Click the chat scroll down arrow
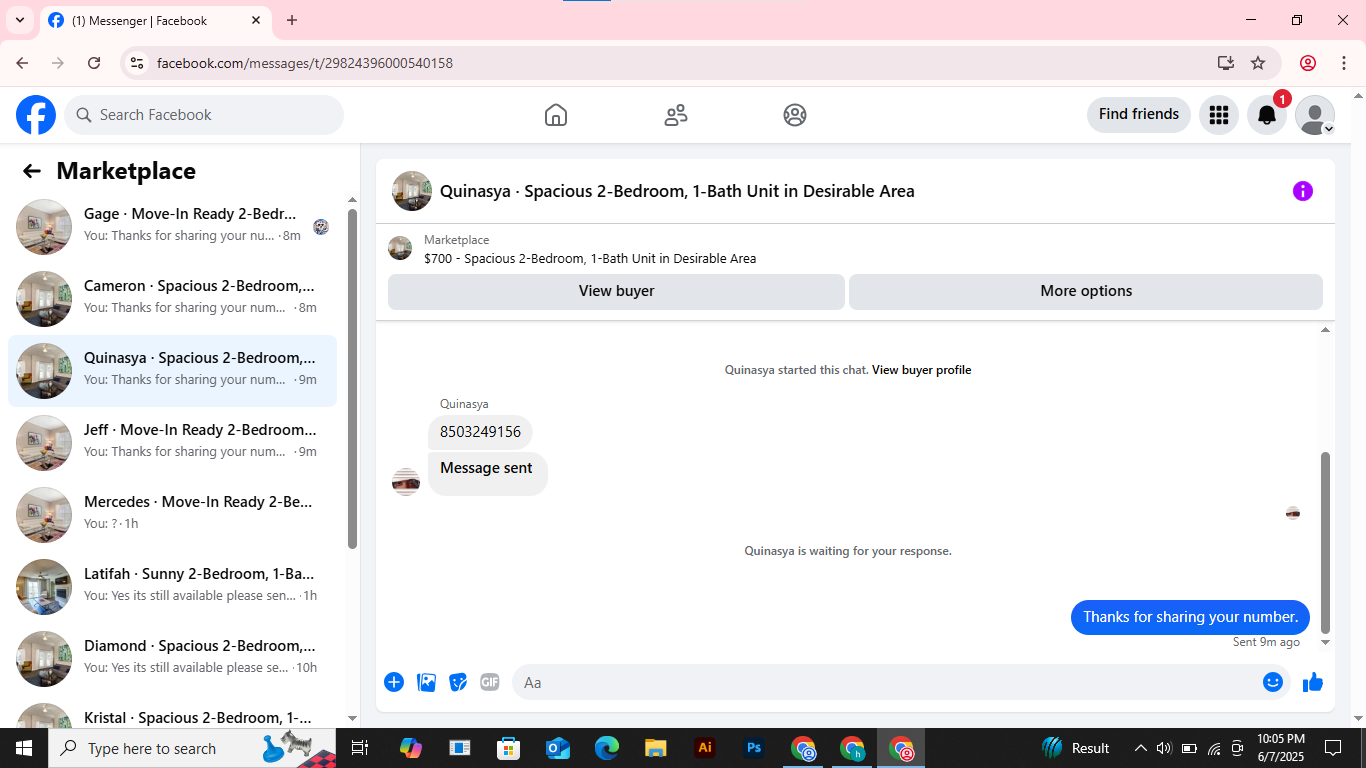This screenshot has width=1366, height=768. click(1326, 642)
